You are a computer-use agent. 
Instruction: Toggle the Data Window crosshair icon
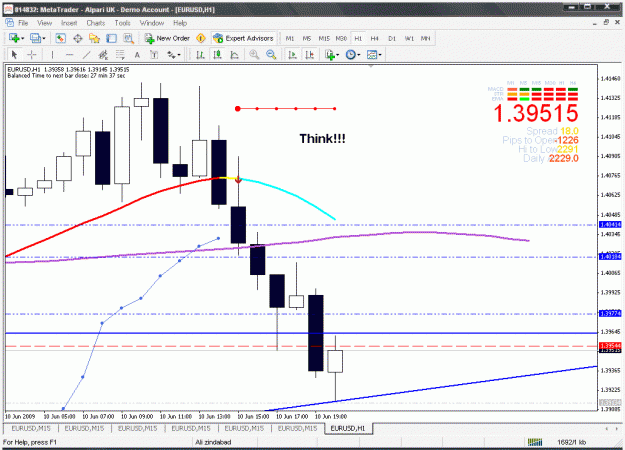click(78, 38)
